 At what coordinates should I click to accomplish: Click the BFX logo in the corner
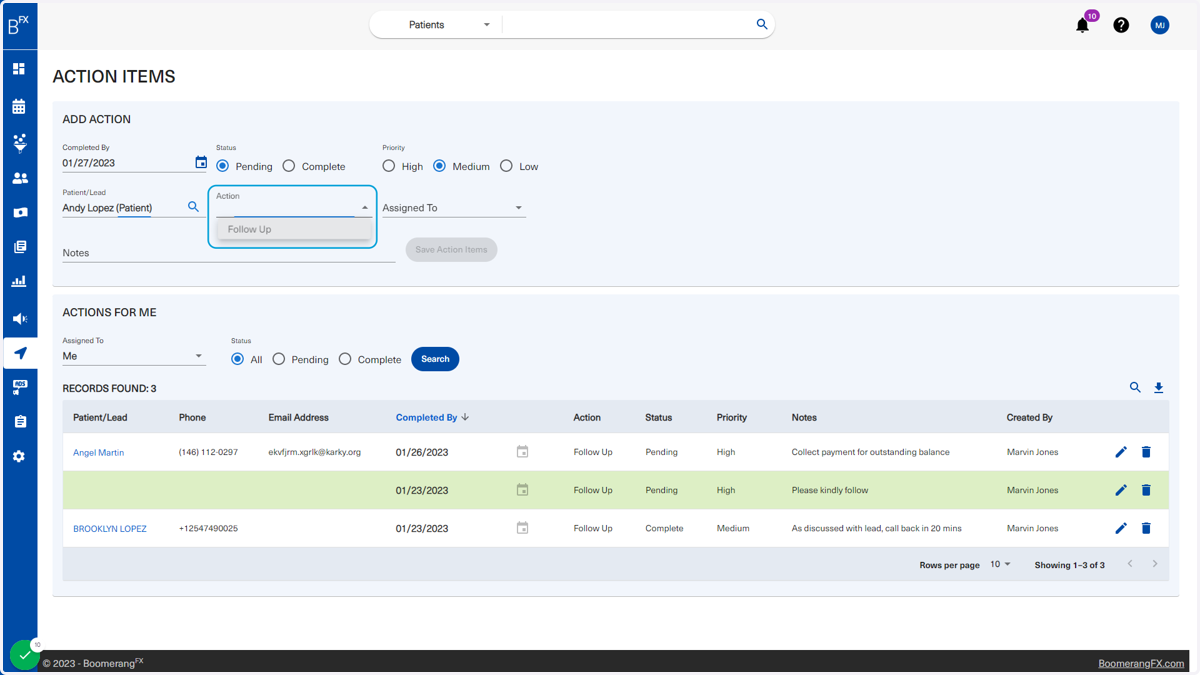18,24
